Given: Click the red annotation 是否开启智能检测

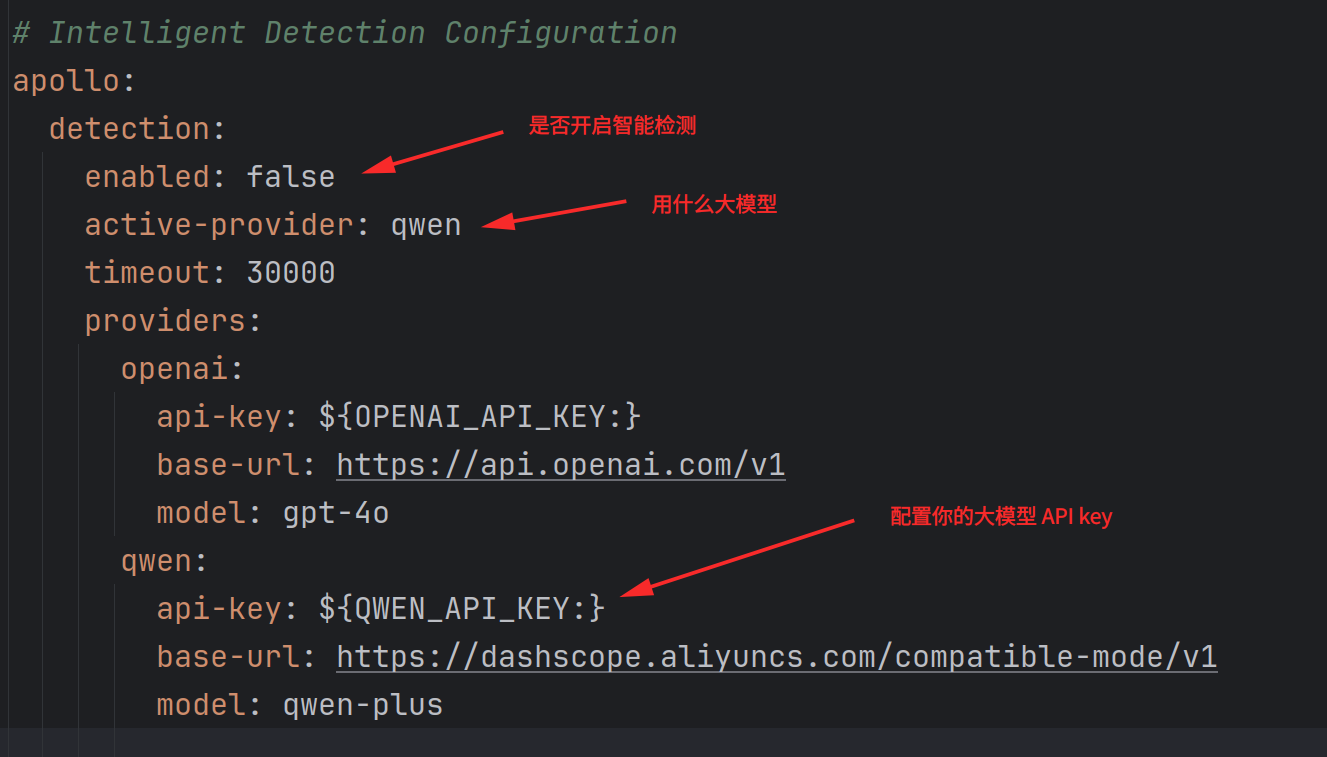Looking at the screenshot, I should click(612, 126).
